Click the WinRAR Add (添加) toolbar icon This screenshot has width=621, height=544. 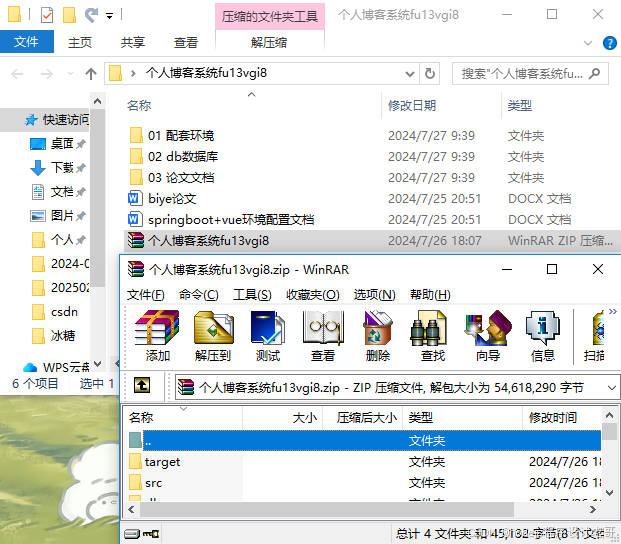click(x=157, y=335)
